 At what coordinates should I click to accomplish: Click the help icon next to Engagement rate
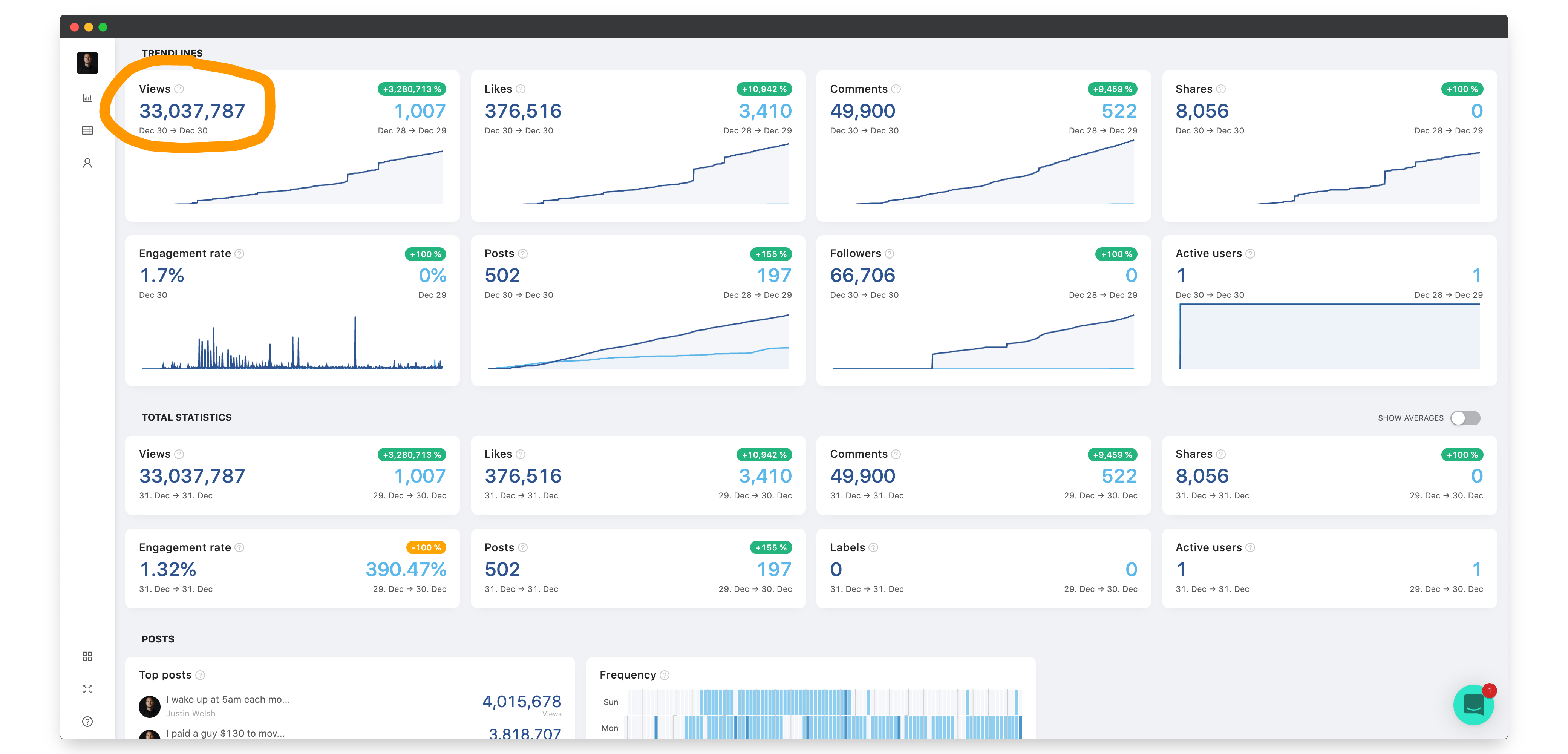point(239,253)
